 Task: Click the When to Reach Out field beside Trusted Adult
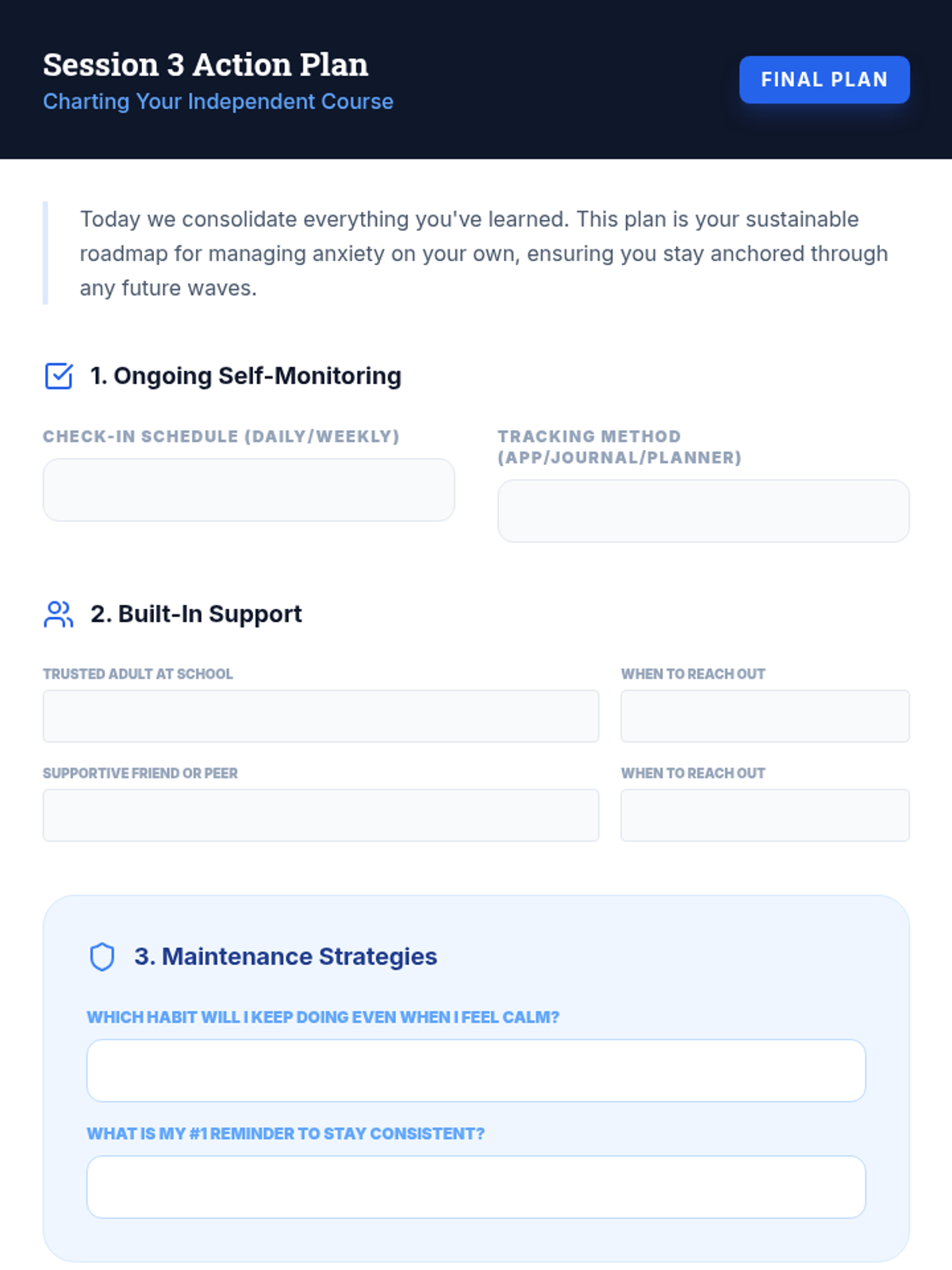(x=765, y=716)
